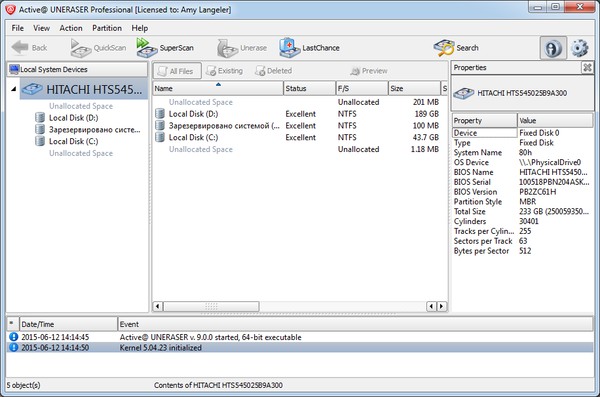Launch the LastChance recovery tool
600x397 pixels.
tap(309, 48)
